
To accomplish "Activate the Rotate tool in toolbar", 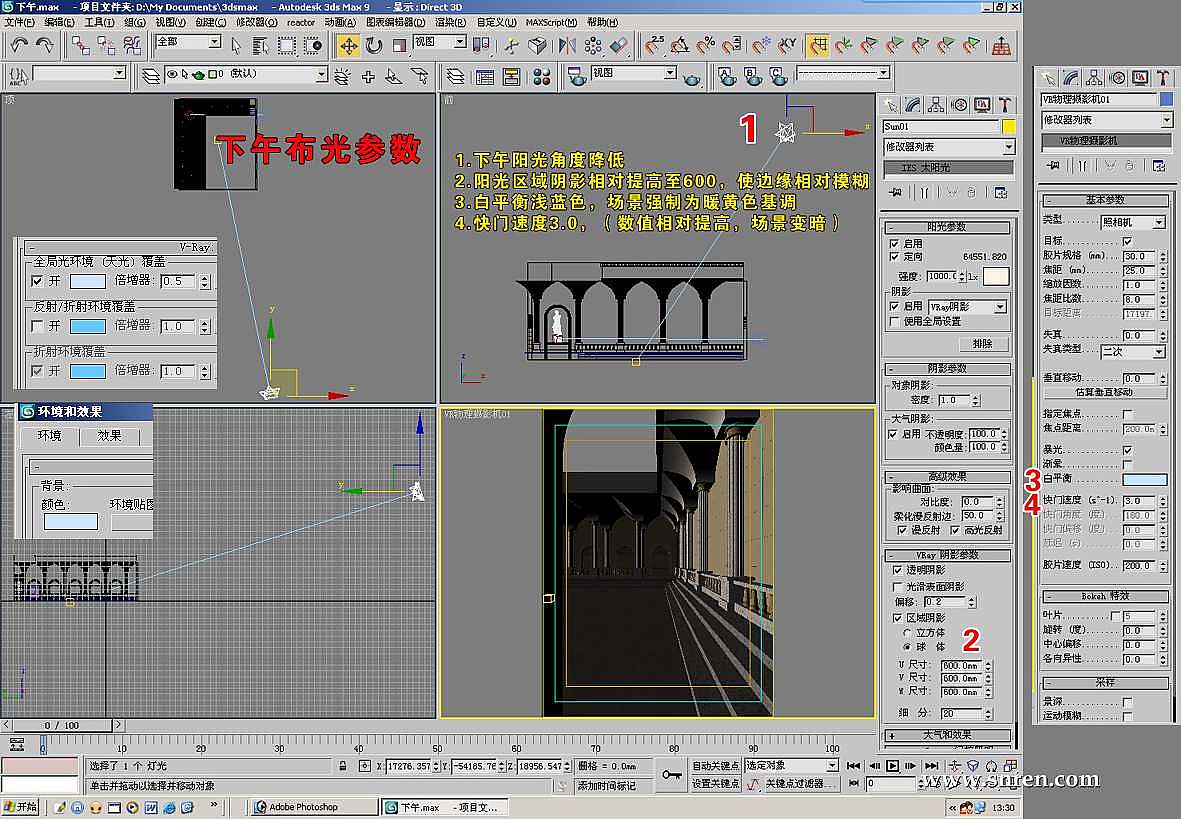I will pyautogui.click(x=374, y=45).
